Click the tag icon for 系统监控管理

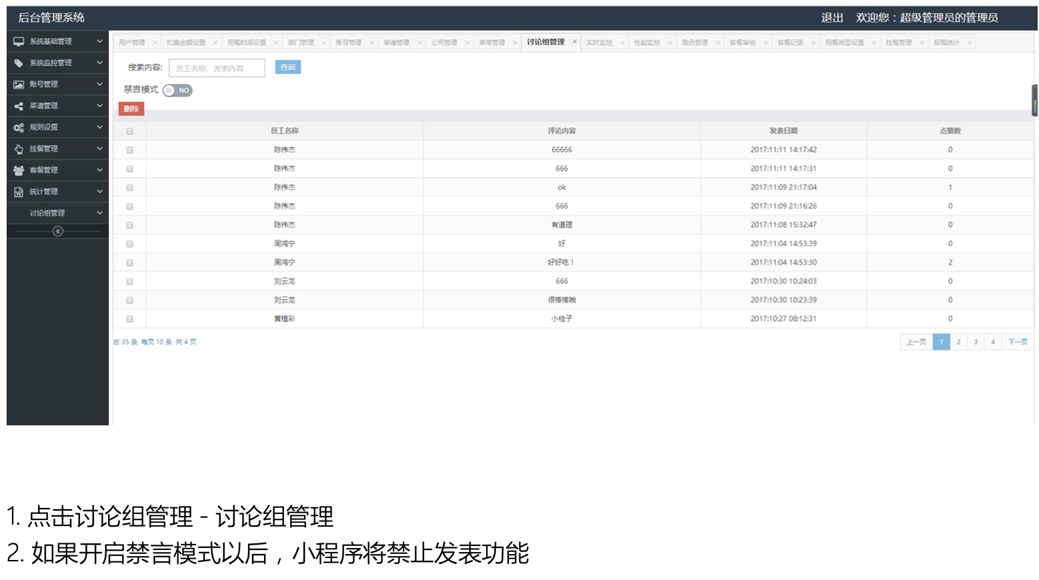point(19,63)
